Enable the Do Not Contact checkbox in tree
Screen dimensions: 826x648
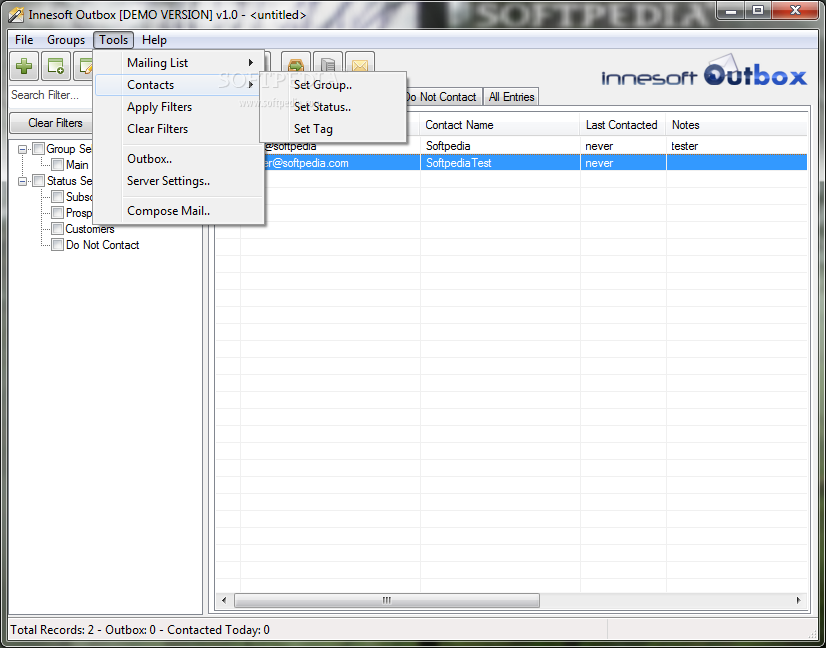click(57, 244)
